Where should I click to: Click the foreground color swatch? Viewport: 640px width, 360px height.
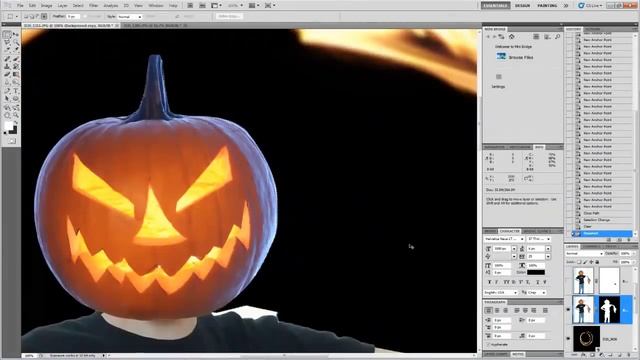coord(8,126)
